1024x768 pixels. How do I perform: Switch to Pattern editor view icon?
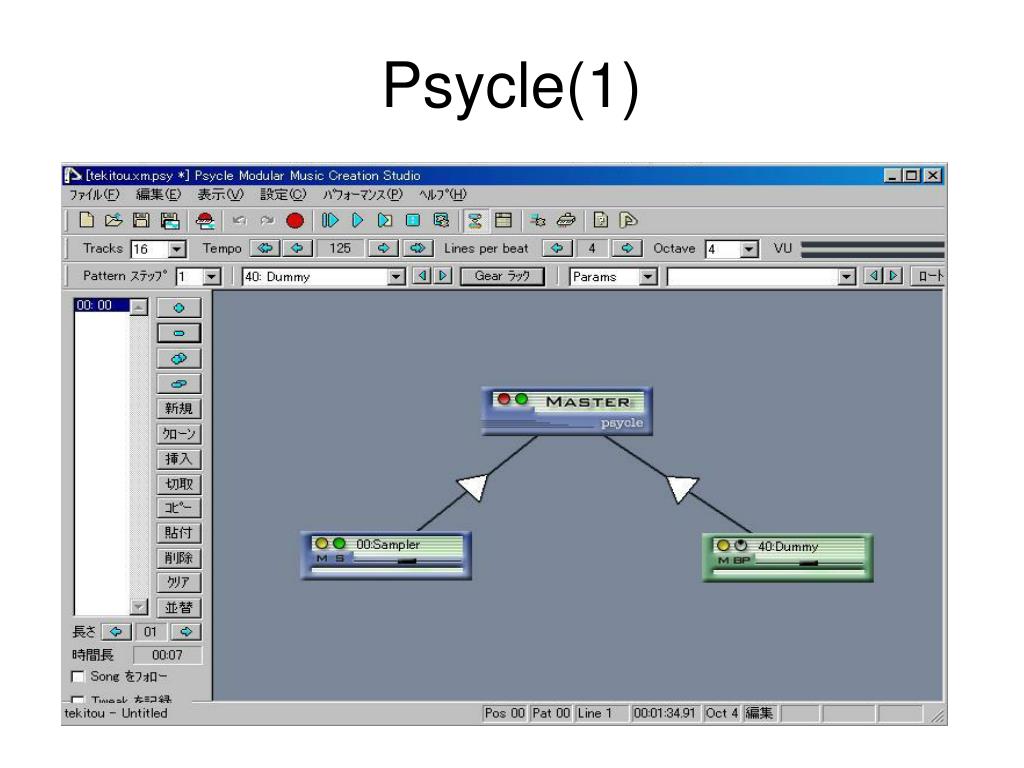coord(503,221)
